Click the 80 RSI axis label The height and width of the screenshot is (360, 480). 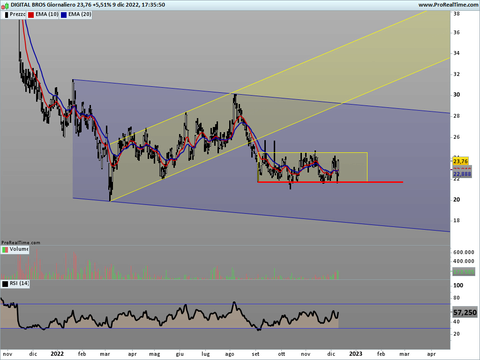[456, 298]
